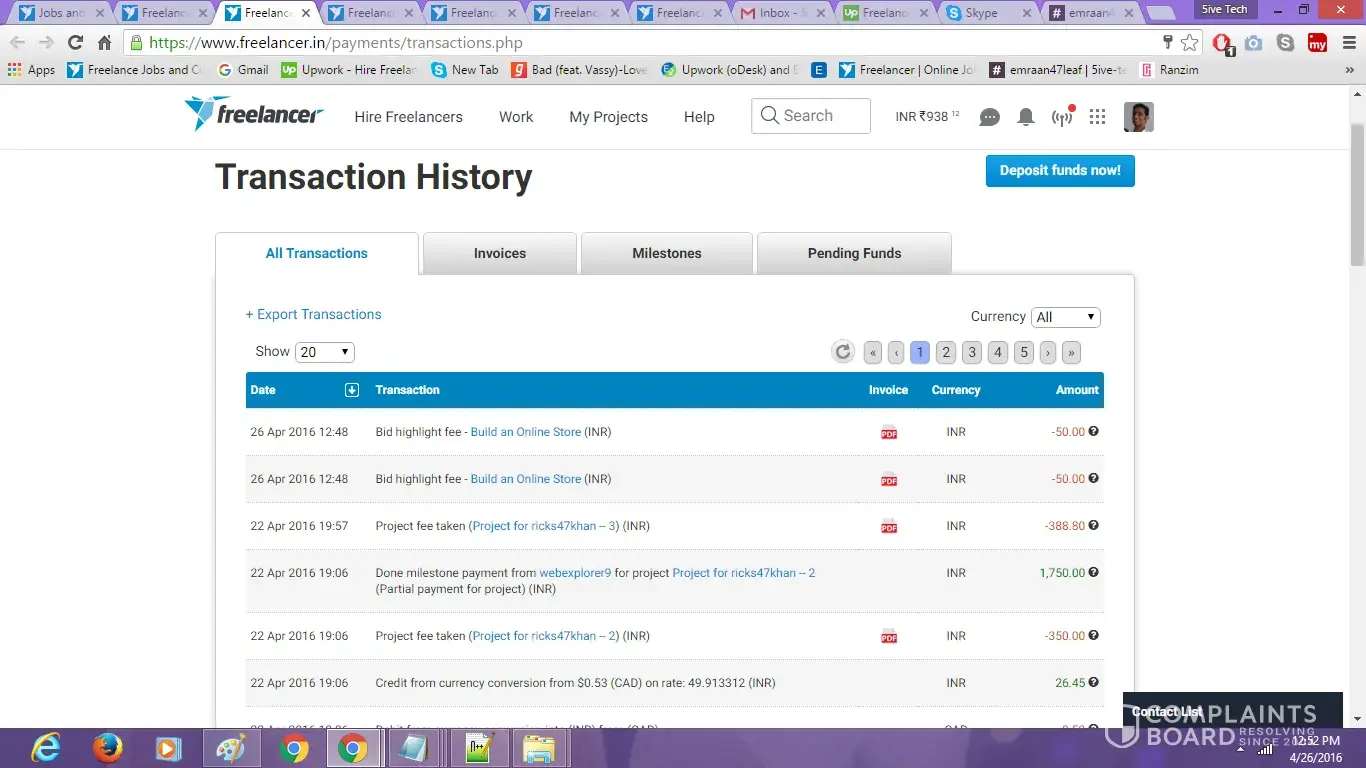Click help icon next to 1,750.00 amount
The width and height of the screenshot is (1366, 768).
pyautogui.click(x=1093, y=573)
